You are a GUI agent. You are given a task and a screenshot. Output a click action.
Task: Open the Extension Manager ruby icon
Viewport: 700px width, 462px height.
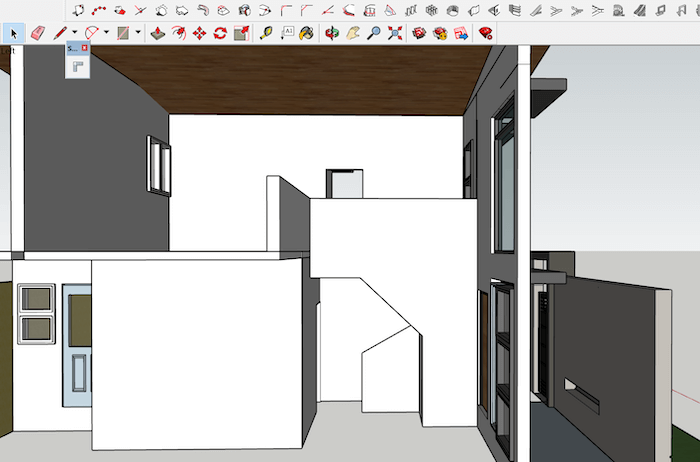coord(486,33)
